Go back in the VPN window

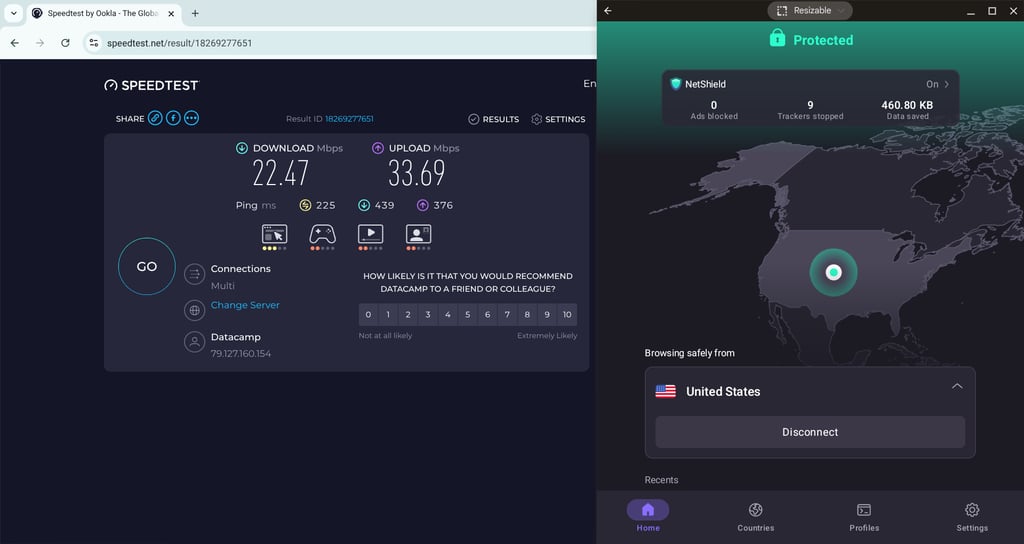click(608, 10)
